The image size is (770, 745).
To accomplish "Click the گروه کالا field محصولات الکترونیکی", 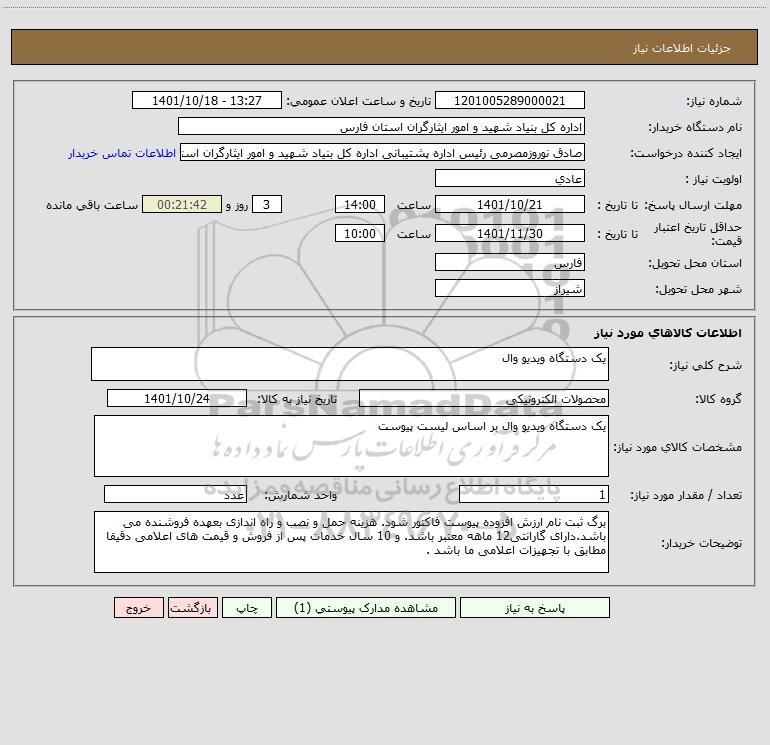I will click(x=484, y=398).
